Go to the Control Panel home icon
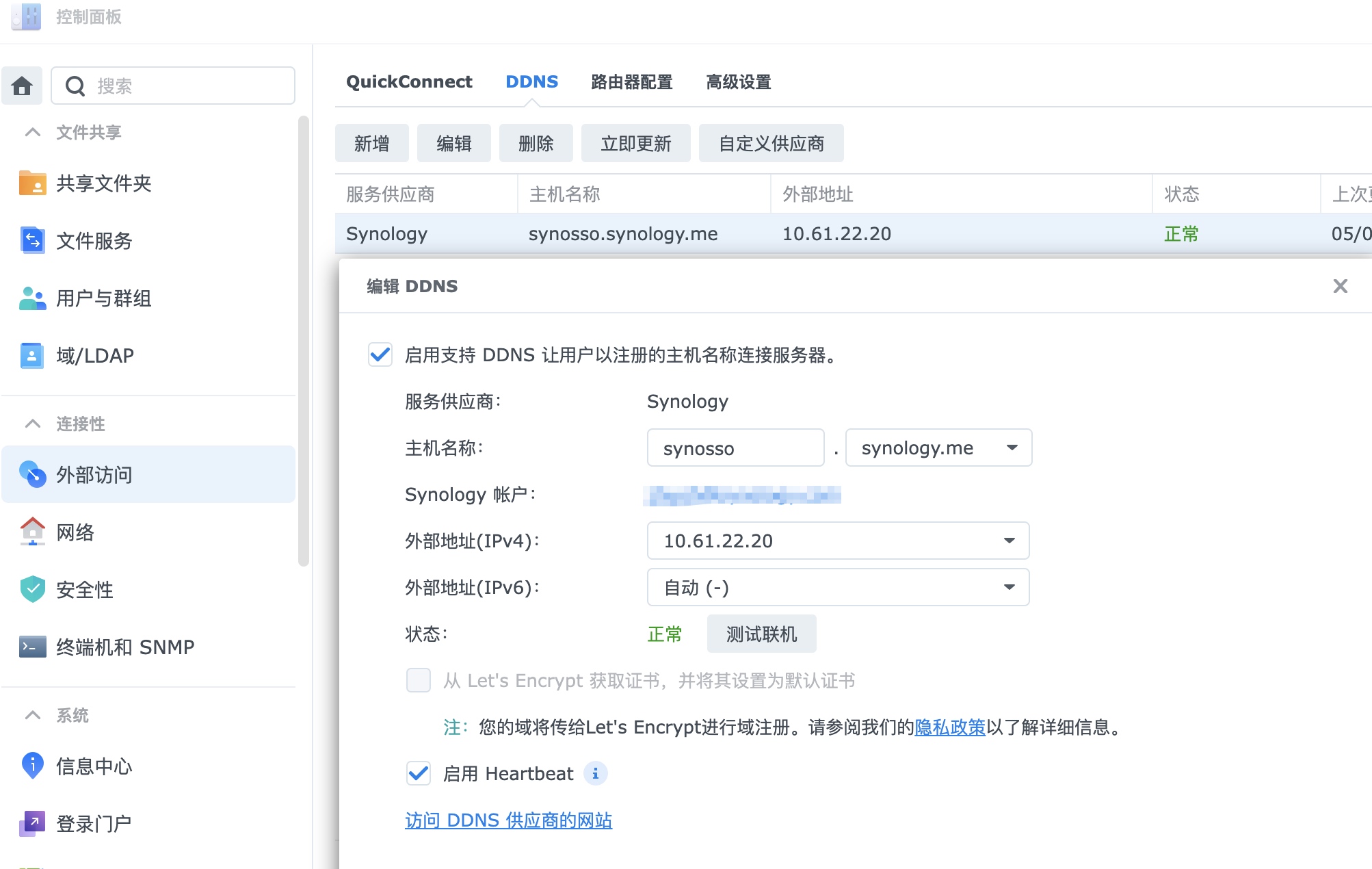This screenshot has height=869, width=1372. point(22,86)
